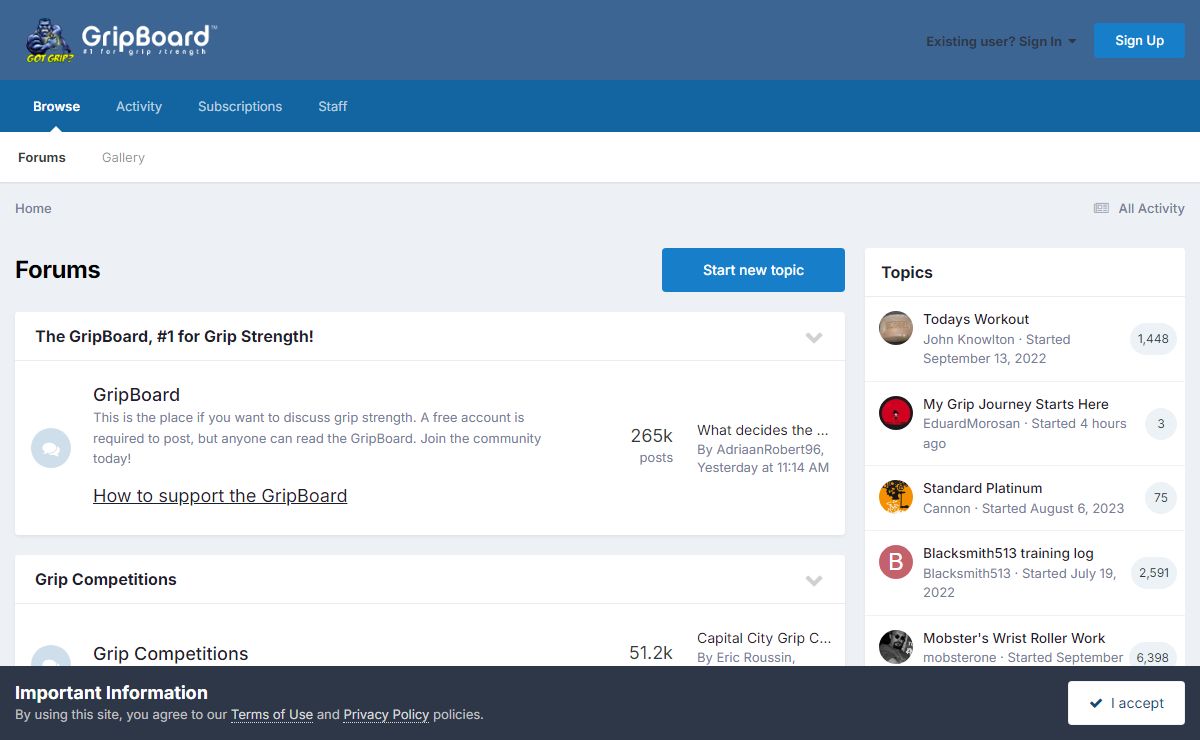
Task: Click the 1,448 replies count badge
Action: (x=1153, y=339)
